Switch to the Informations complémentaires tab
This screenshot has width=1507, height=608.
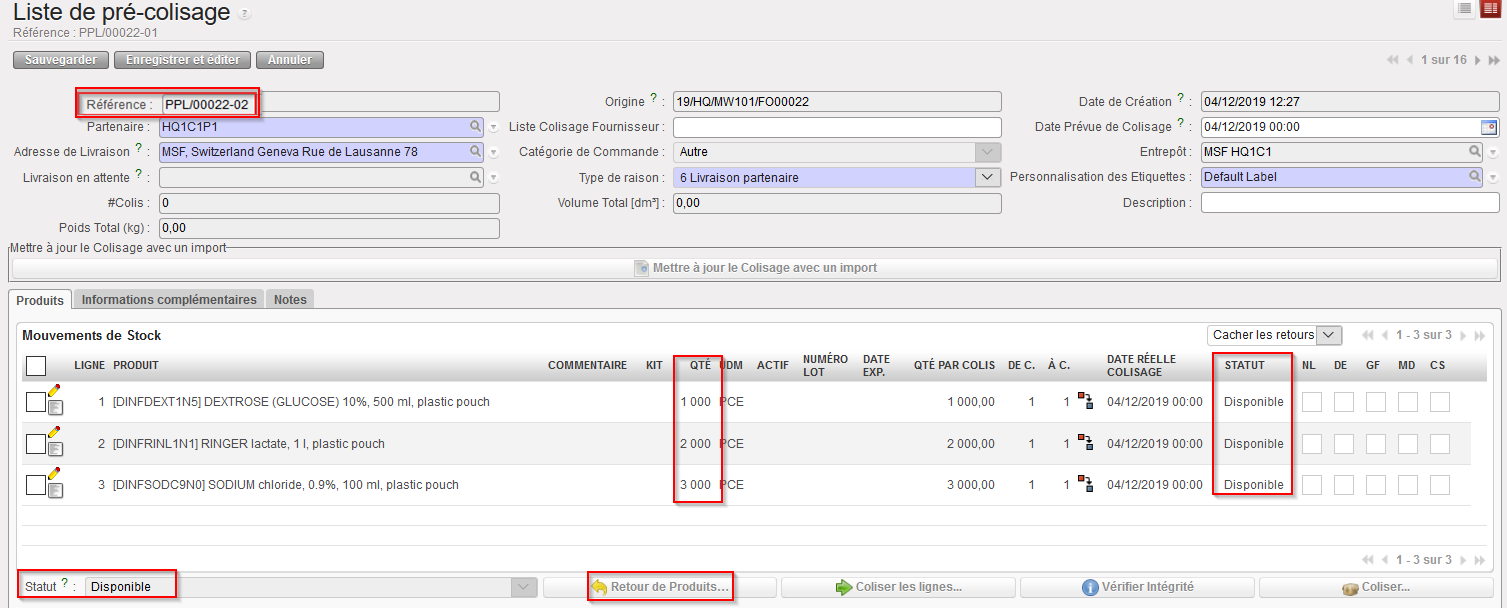click(x=169, y=299)
